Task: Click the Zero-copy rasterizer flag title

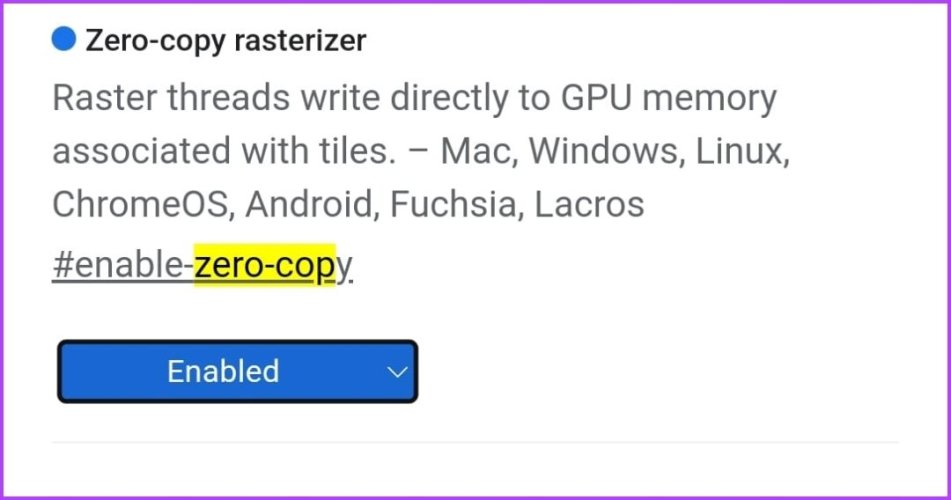Action: [x=226, y=41]
